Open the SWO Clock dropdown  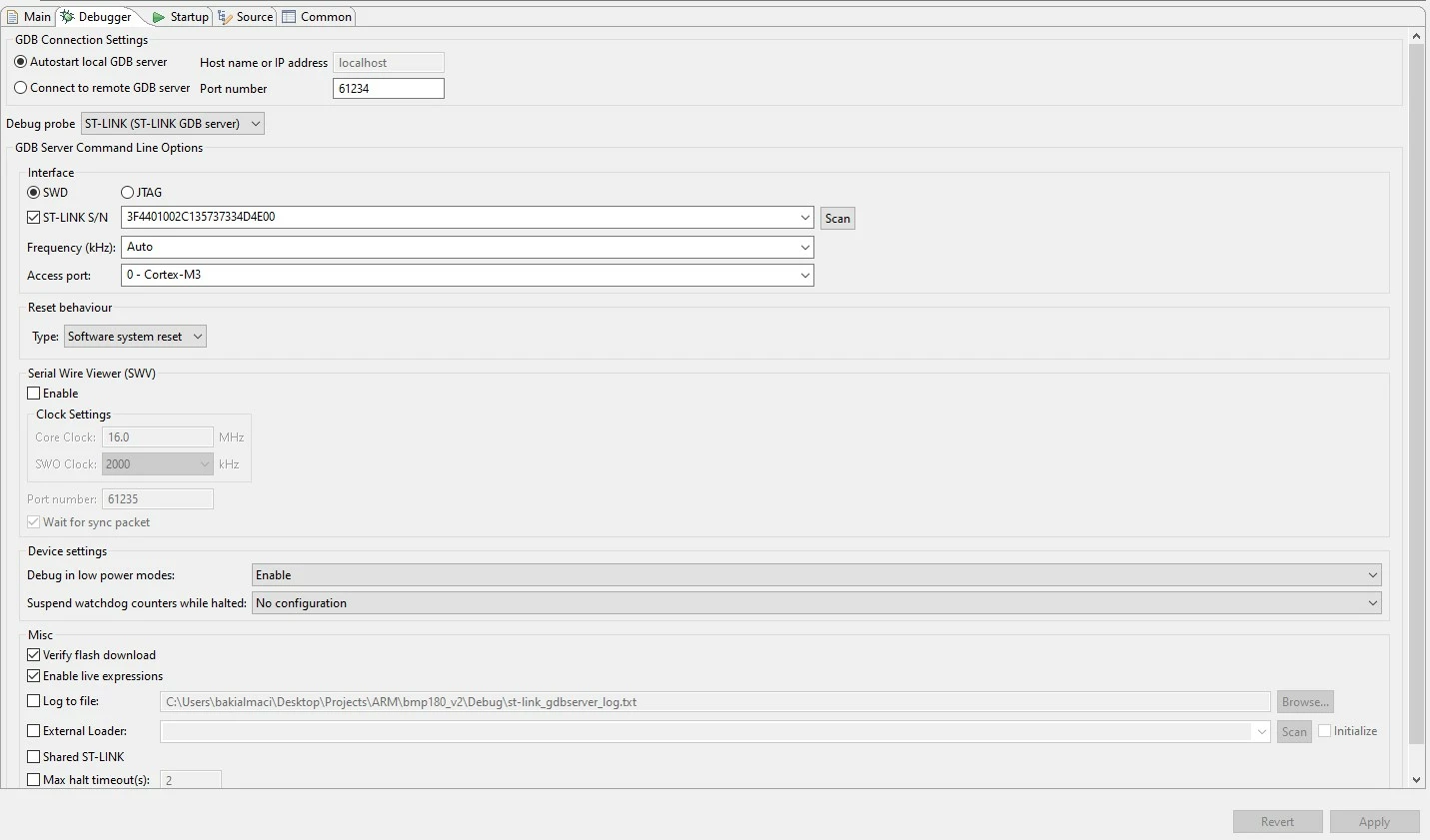point(158,464)
